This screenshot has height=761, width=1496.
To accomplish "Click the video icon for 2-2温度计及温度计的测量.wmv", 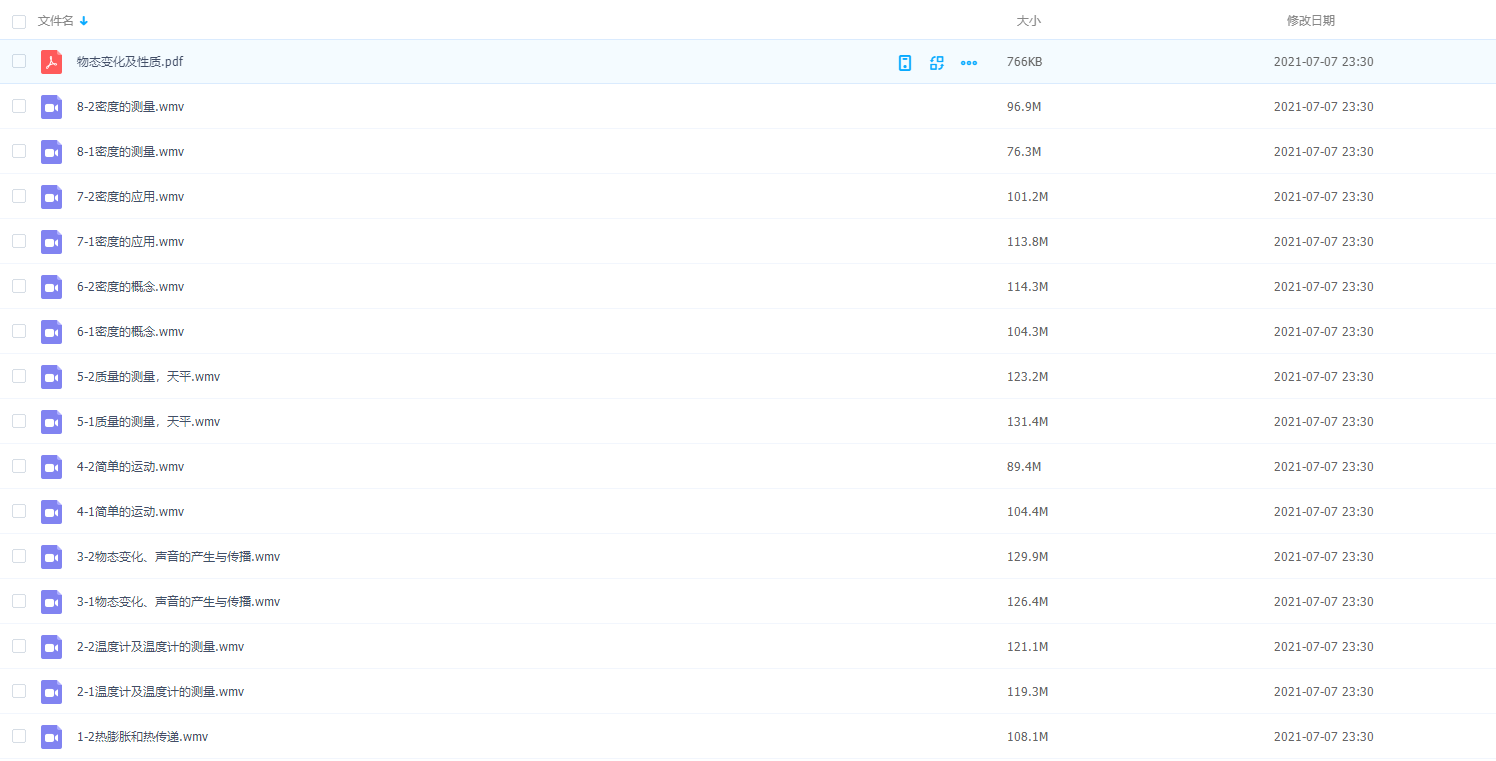I will tap(51, 647).
